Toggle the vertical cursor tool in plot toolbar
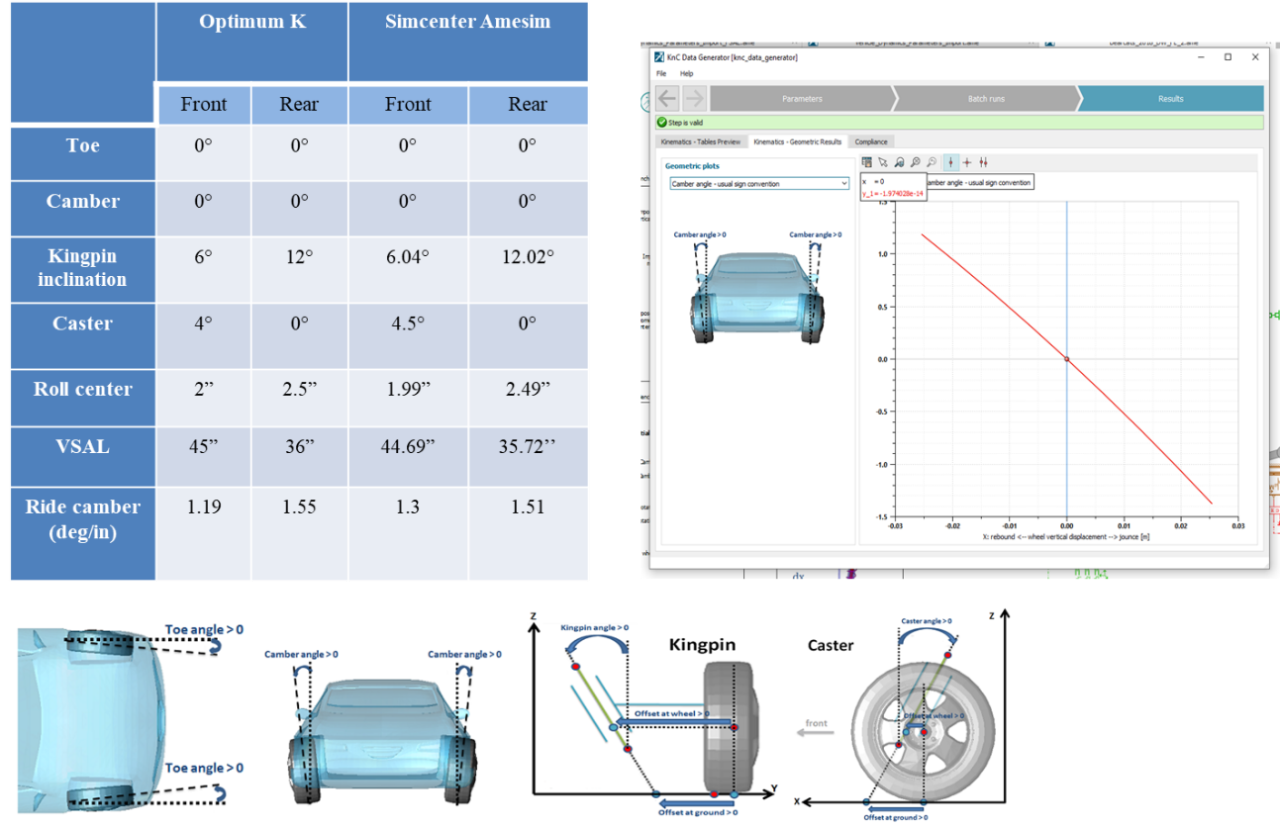Viewport: 1280px width, 827px height. click(x=951, y=162)
